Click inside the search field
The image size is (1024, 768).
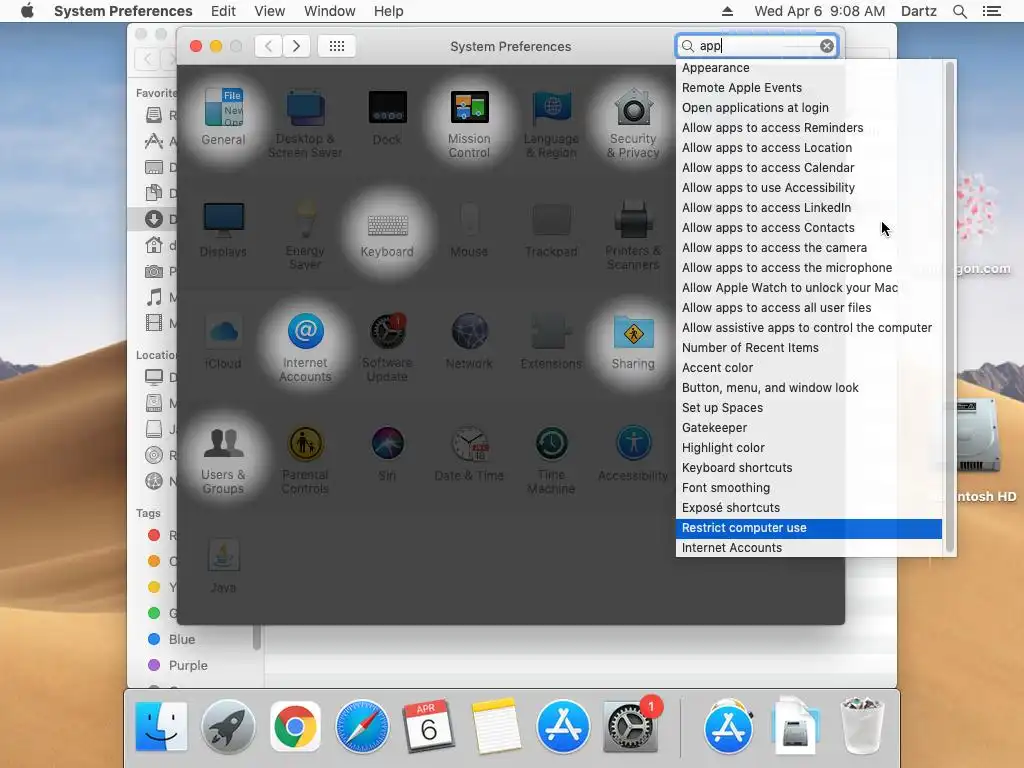pos(758,46)
